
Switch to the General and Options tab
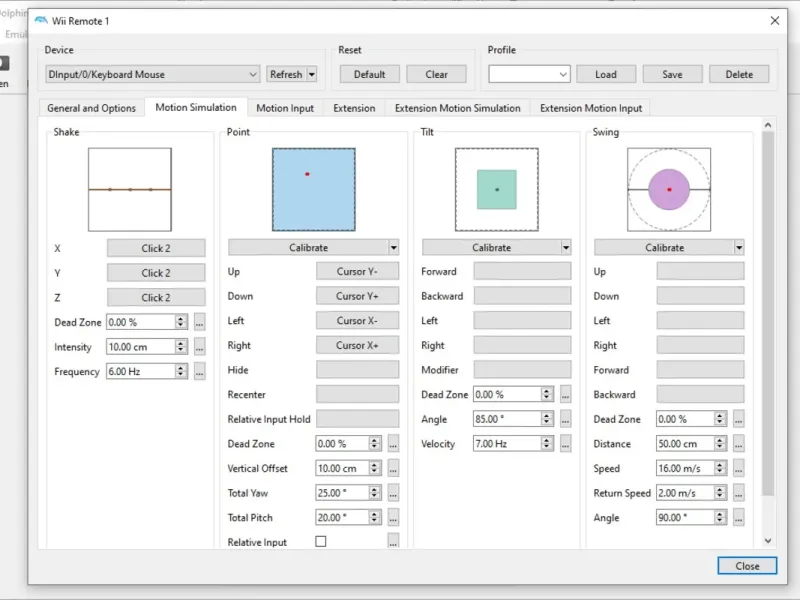click(91, 108)
